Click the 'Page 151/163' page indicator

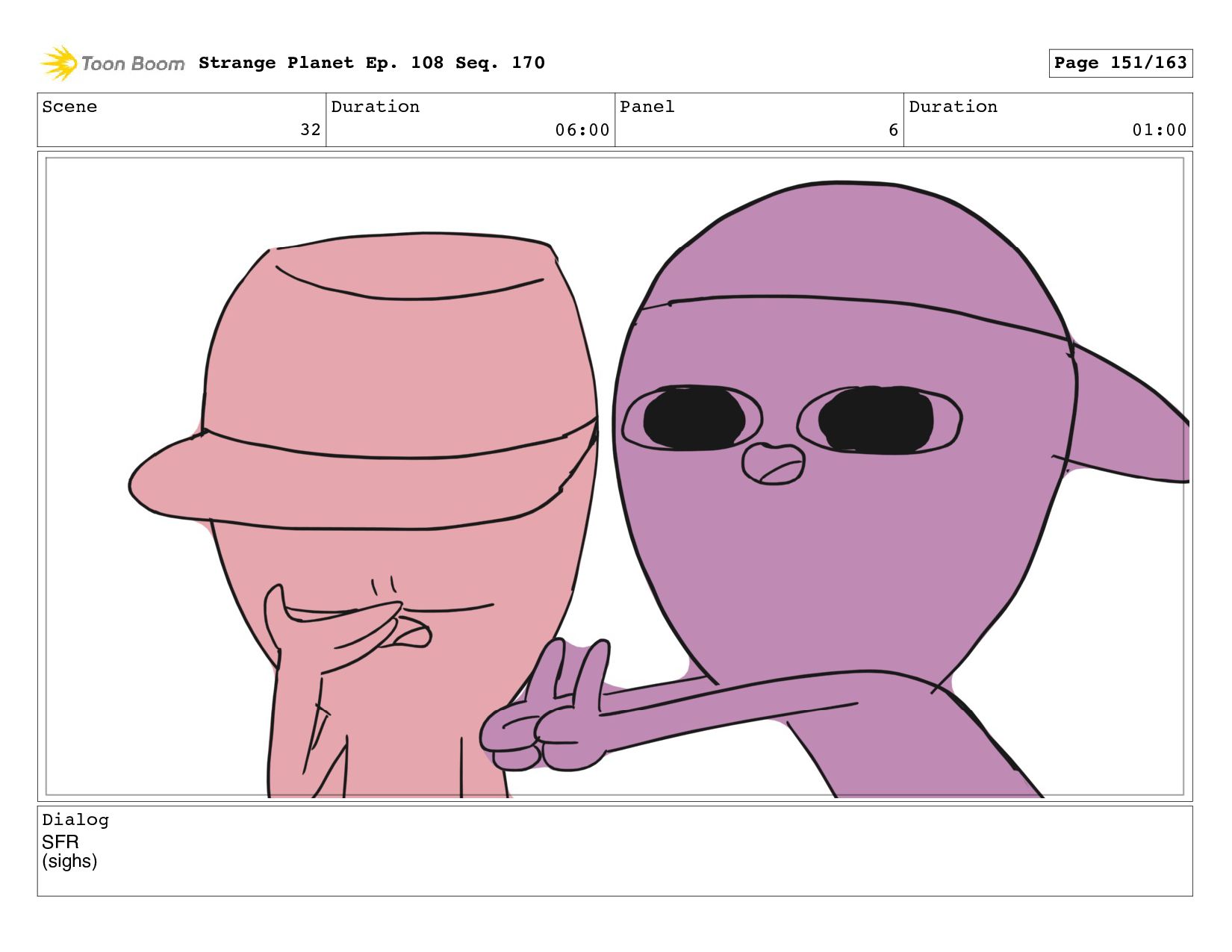click(1120, 63)
